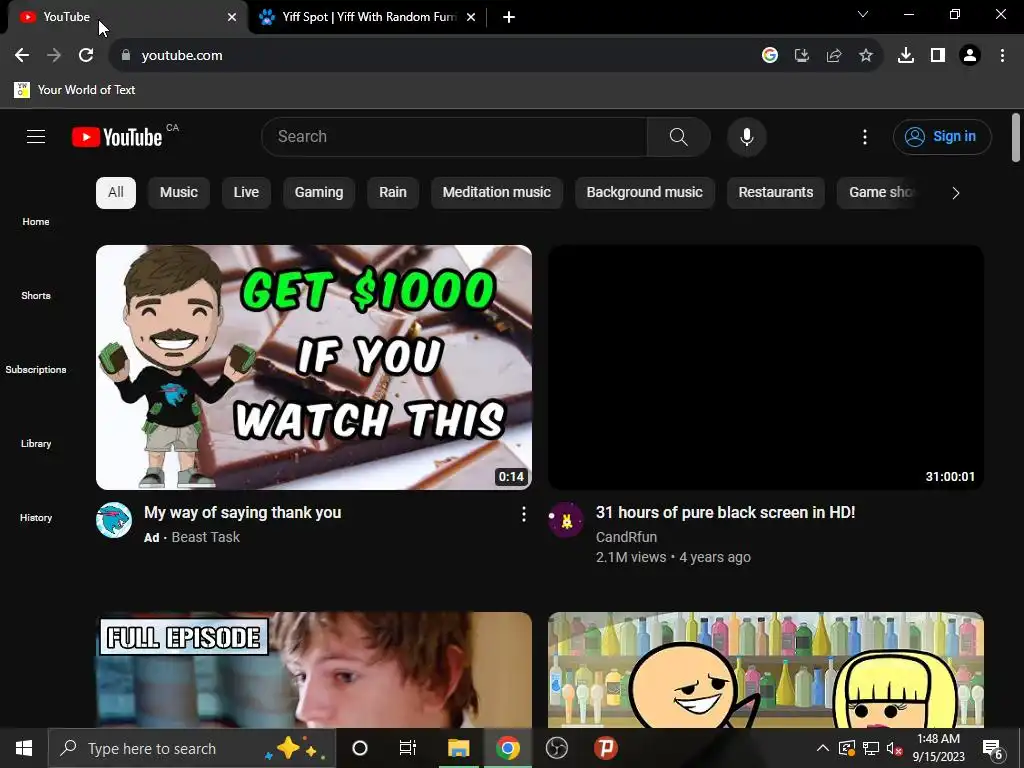Click the Beast Task advertiser name

click(x=206, y=537)
